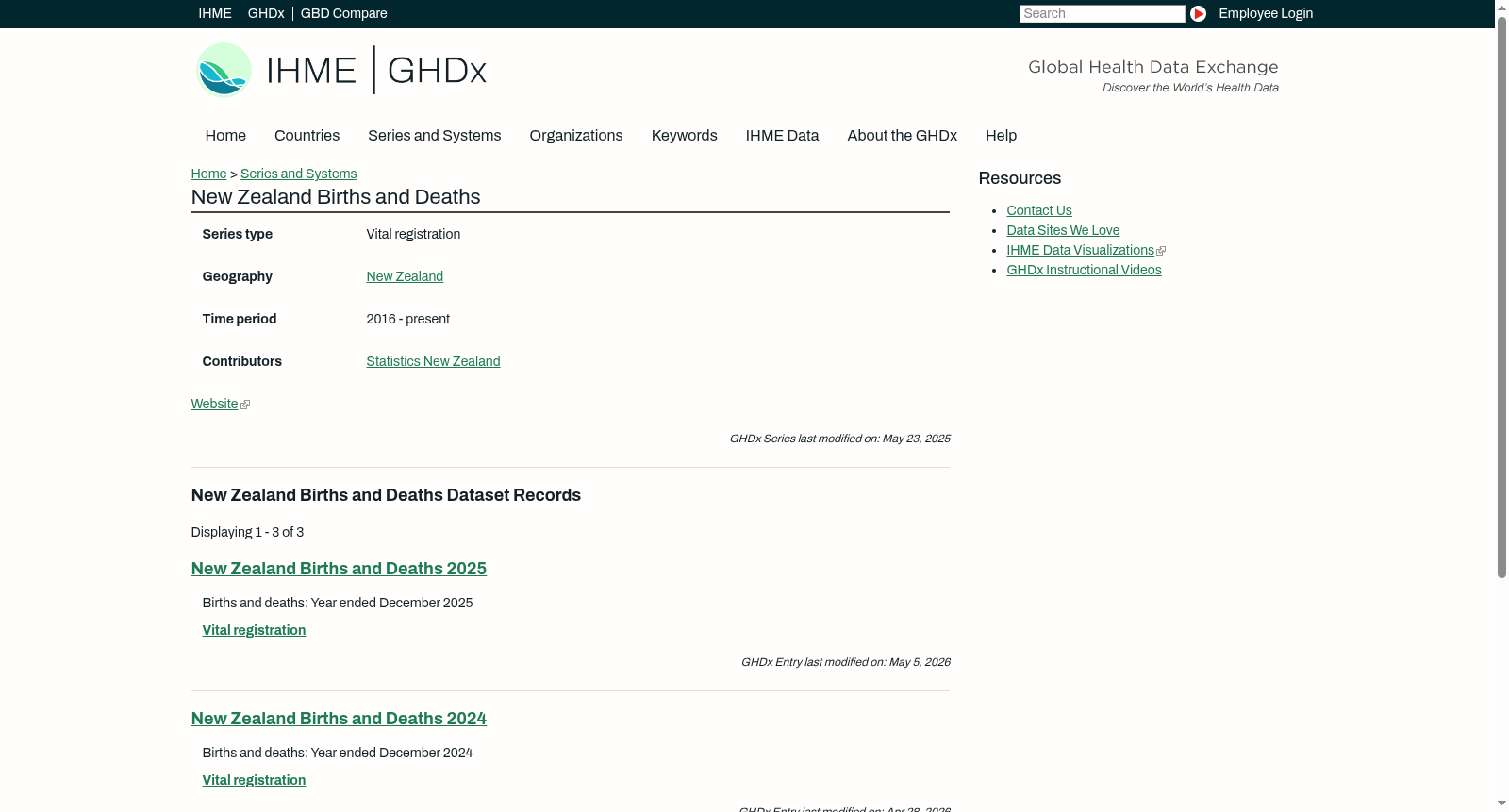
Task: Click 'New Zealand Births and Deaths Dataset Records' heading
Action: (x=386, y=495)
